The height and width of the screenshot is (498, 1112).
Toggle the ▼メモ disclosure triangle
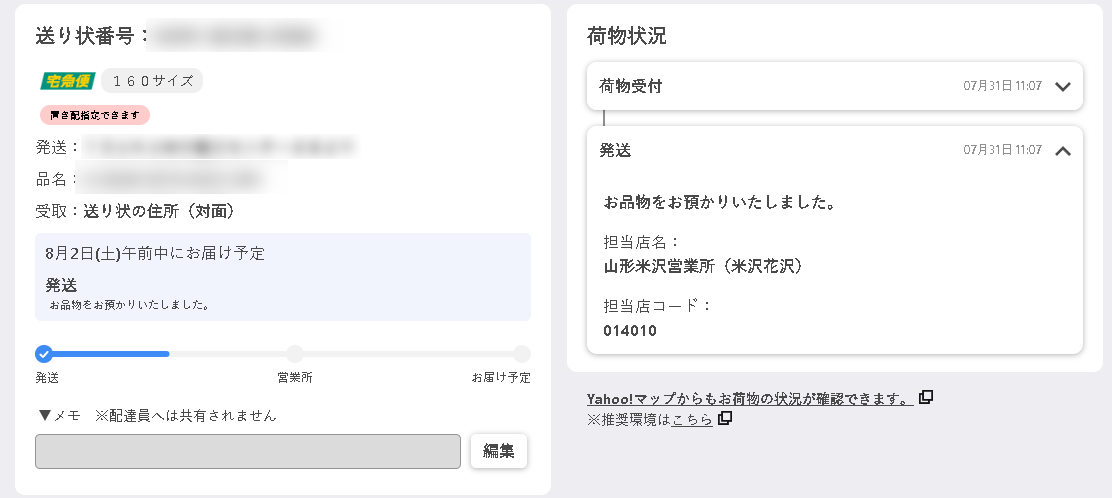click(45, 416)
